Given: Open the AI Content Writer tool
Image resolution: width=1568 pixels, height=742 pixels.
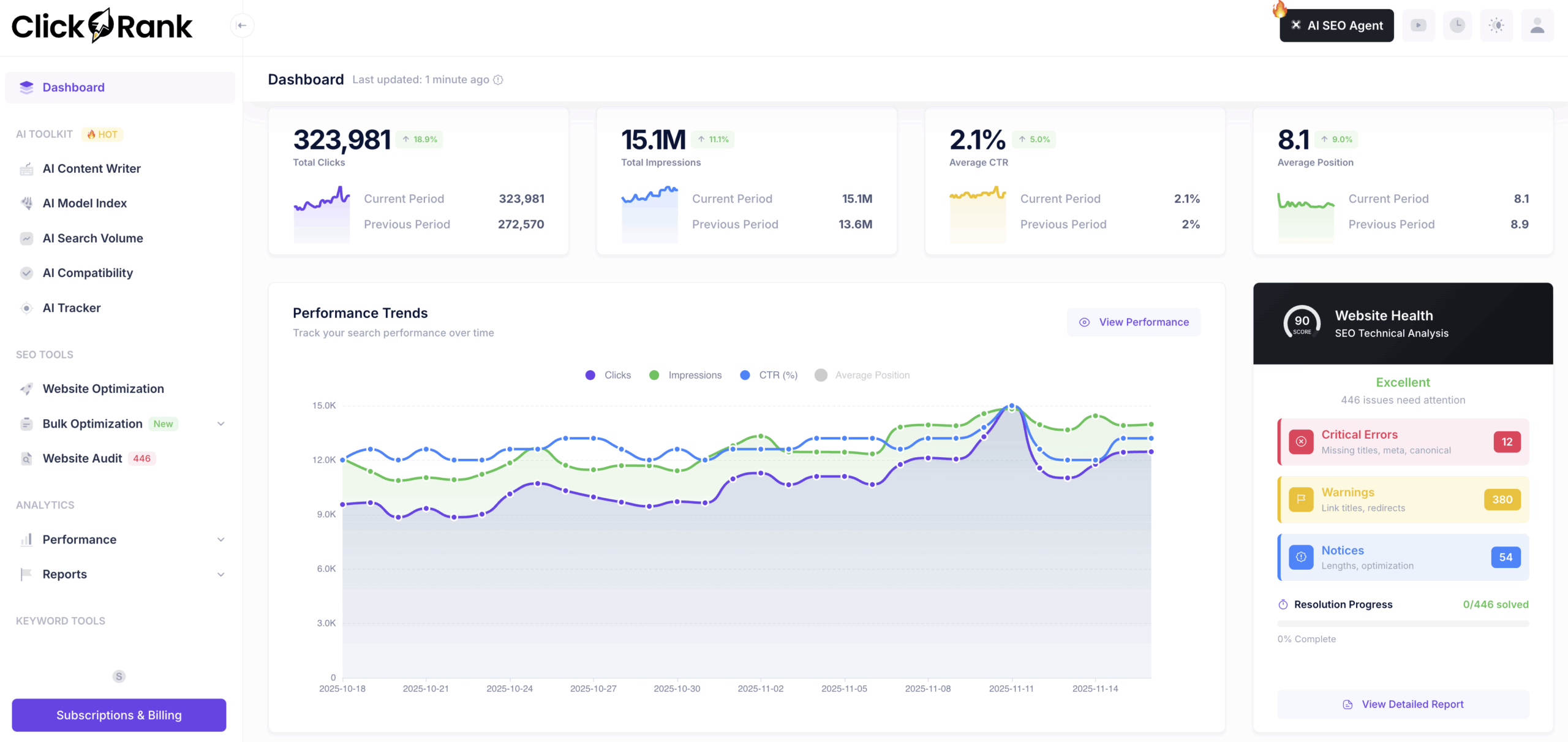Looking at the screenshot, I should point(91,168).
